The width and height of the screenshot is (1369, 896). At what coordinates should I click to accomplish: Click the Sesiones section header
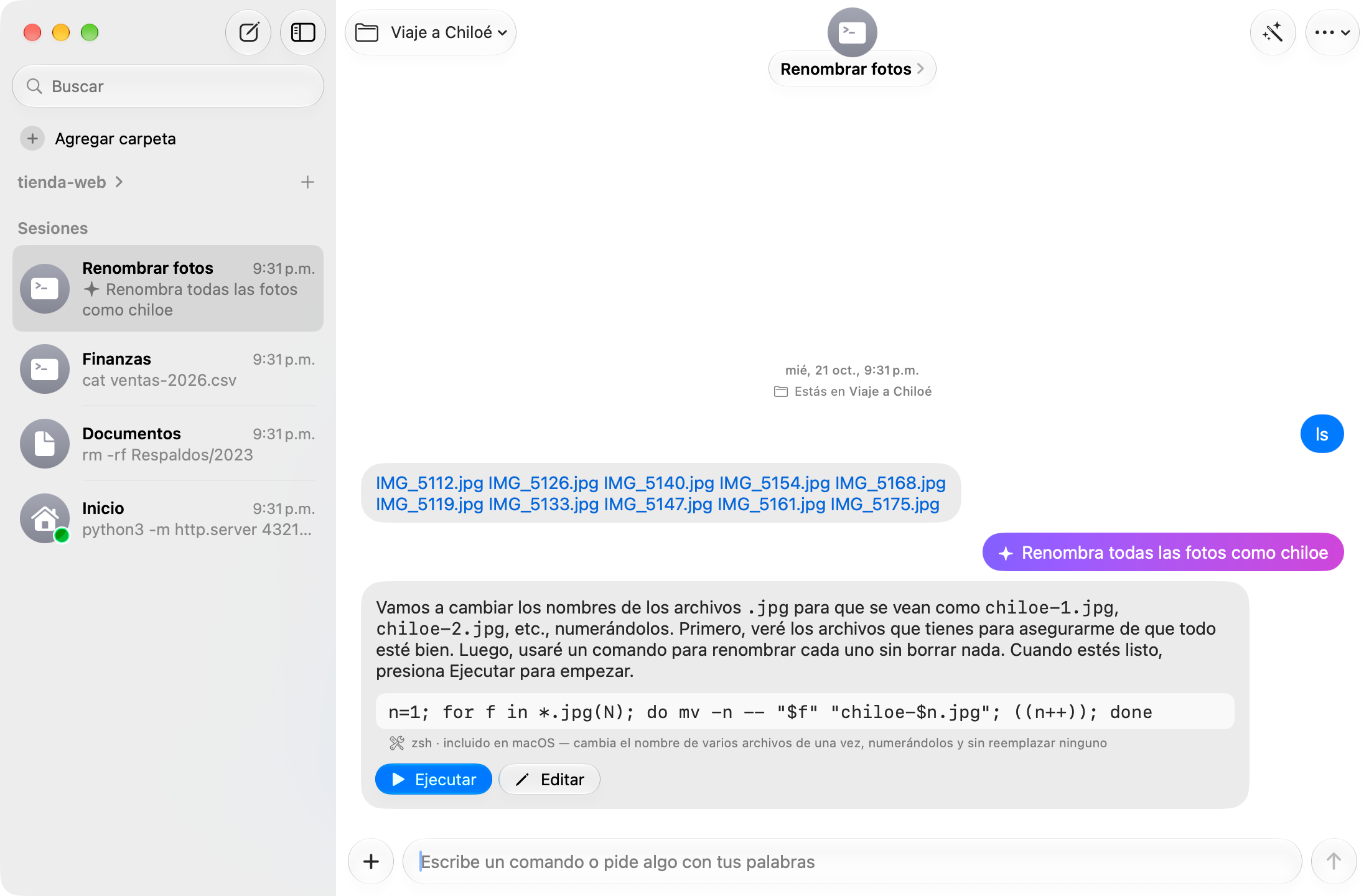53,228
